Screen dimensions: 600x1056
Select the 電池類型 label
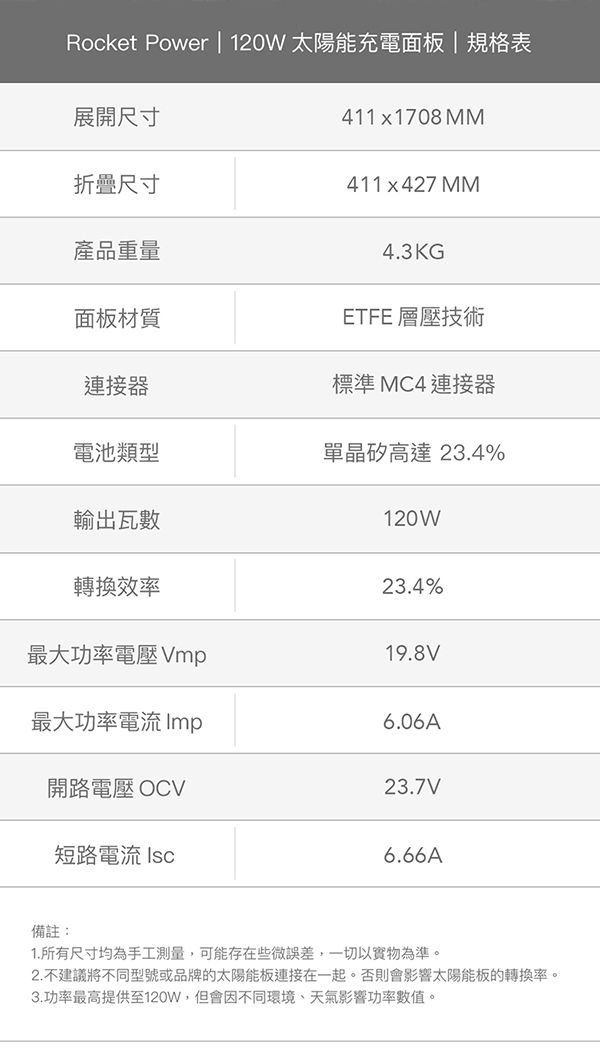tap(116, 452)
